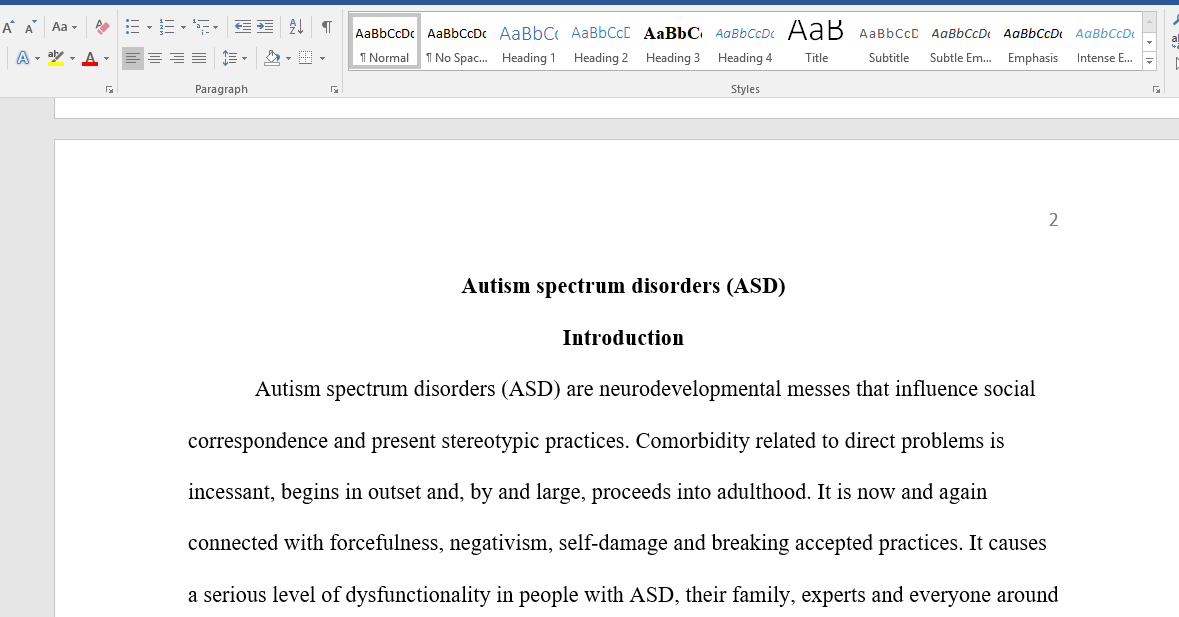The width and height of the screenshot is (1179, 617).
Task: Click the title Autism spectrum disorders (ASD)
Action: pyautogui.click(x=623, y=286)
